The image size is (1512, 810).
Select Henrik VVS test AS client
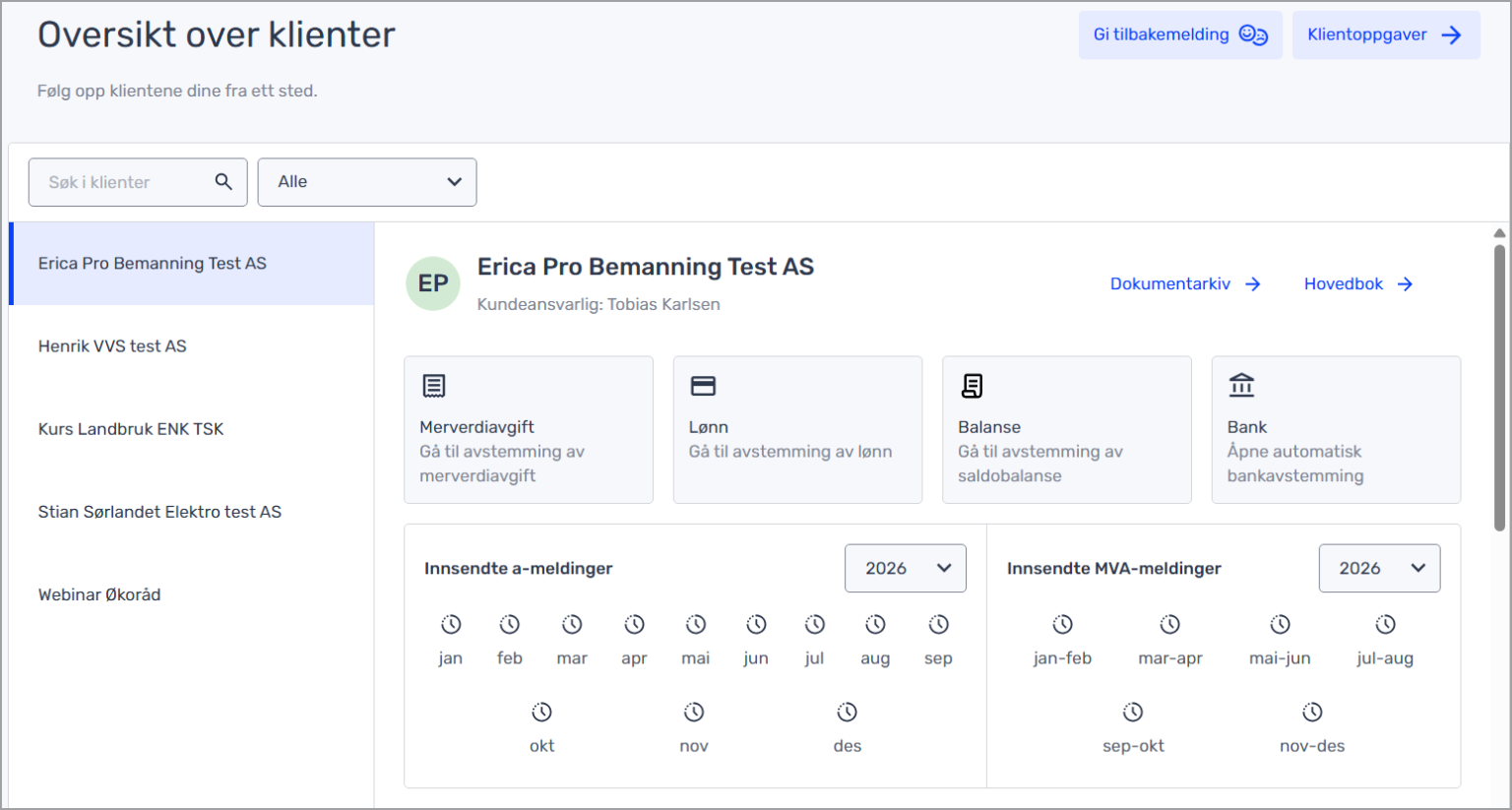[x=112, y=346]
